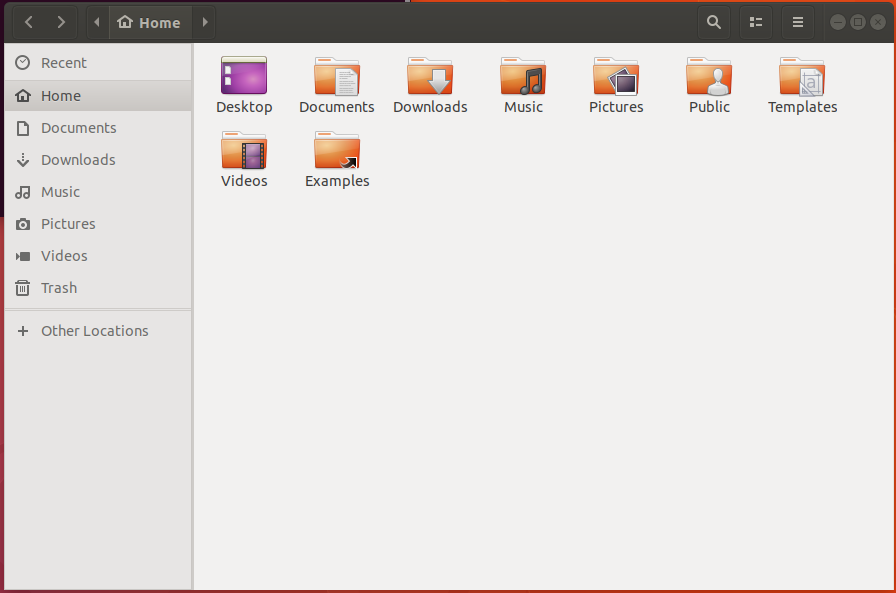896x593 pixels.
Task: Toggle list view with the view icon
Action: click(755, 22)
